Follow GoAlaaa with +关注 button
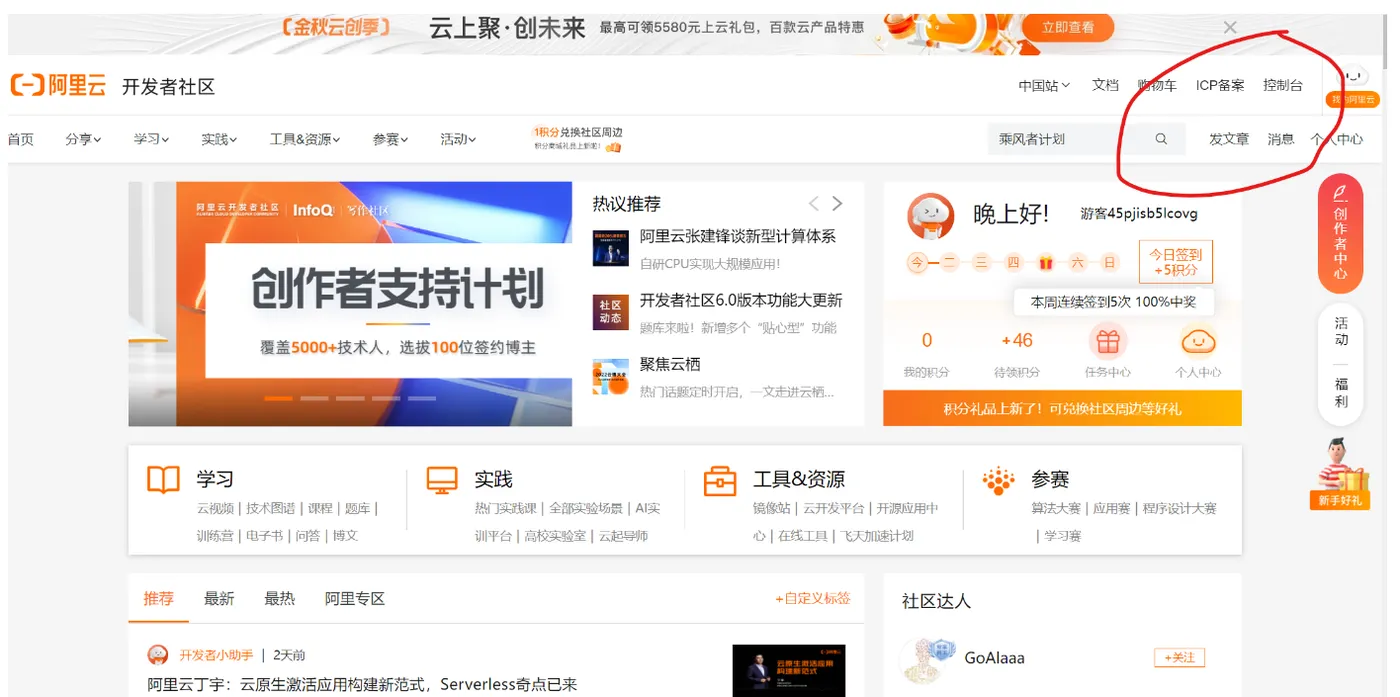1400x697 pixels. pos(1179,657)
